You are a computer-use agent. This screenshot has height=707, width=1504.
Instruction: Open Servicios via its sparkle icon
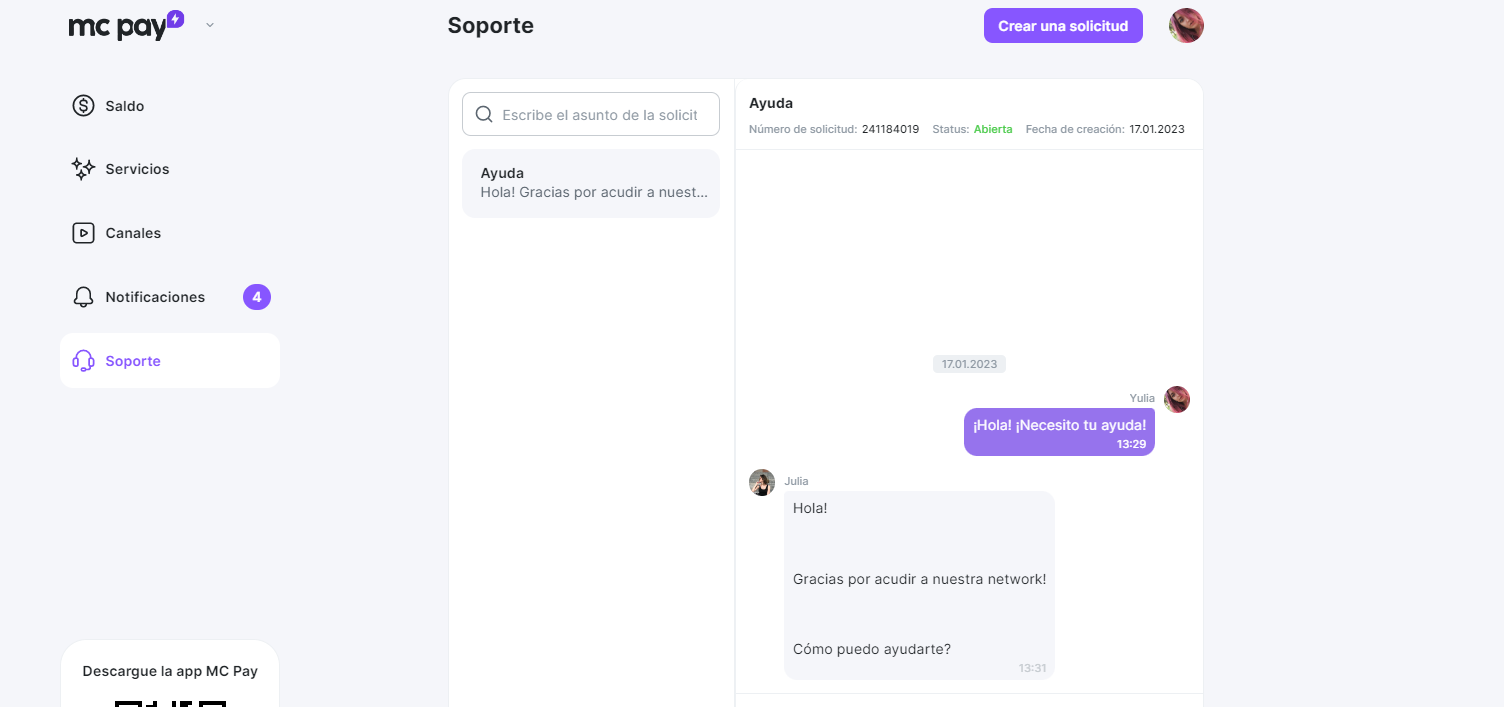click(x=84, y=169)
